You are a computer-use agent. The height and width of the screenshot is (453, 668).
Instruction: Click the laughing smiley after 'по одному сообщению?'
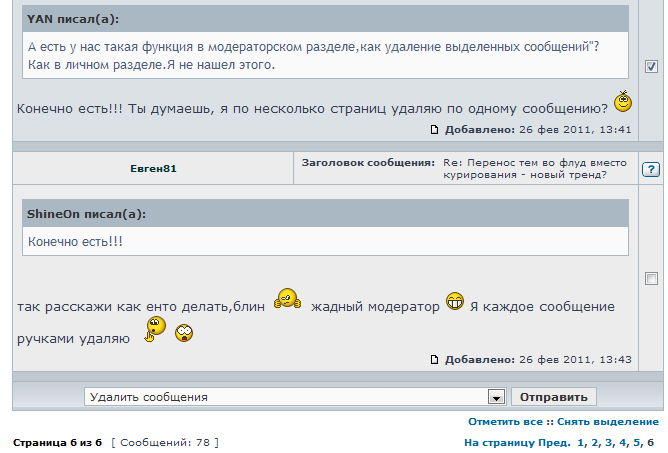point(623,101)
